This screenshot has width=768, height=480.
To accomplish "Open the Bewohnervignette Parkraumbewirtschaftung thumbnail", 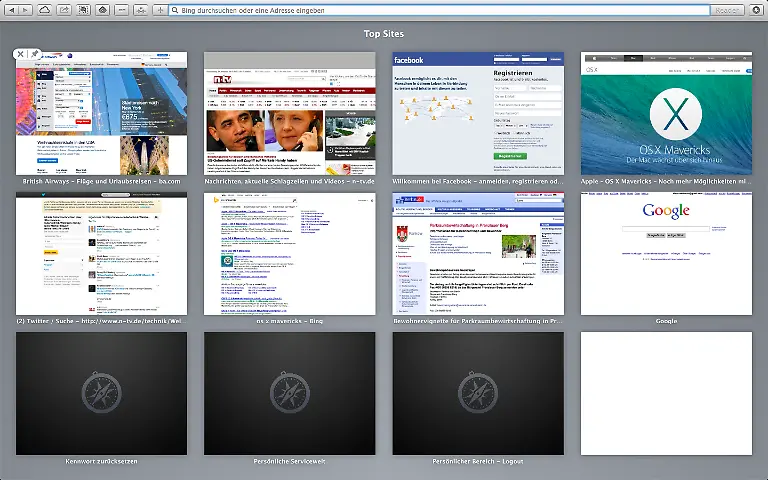I will (x=478, y=254).
